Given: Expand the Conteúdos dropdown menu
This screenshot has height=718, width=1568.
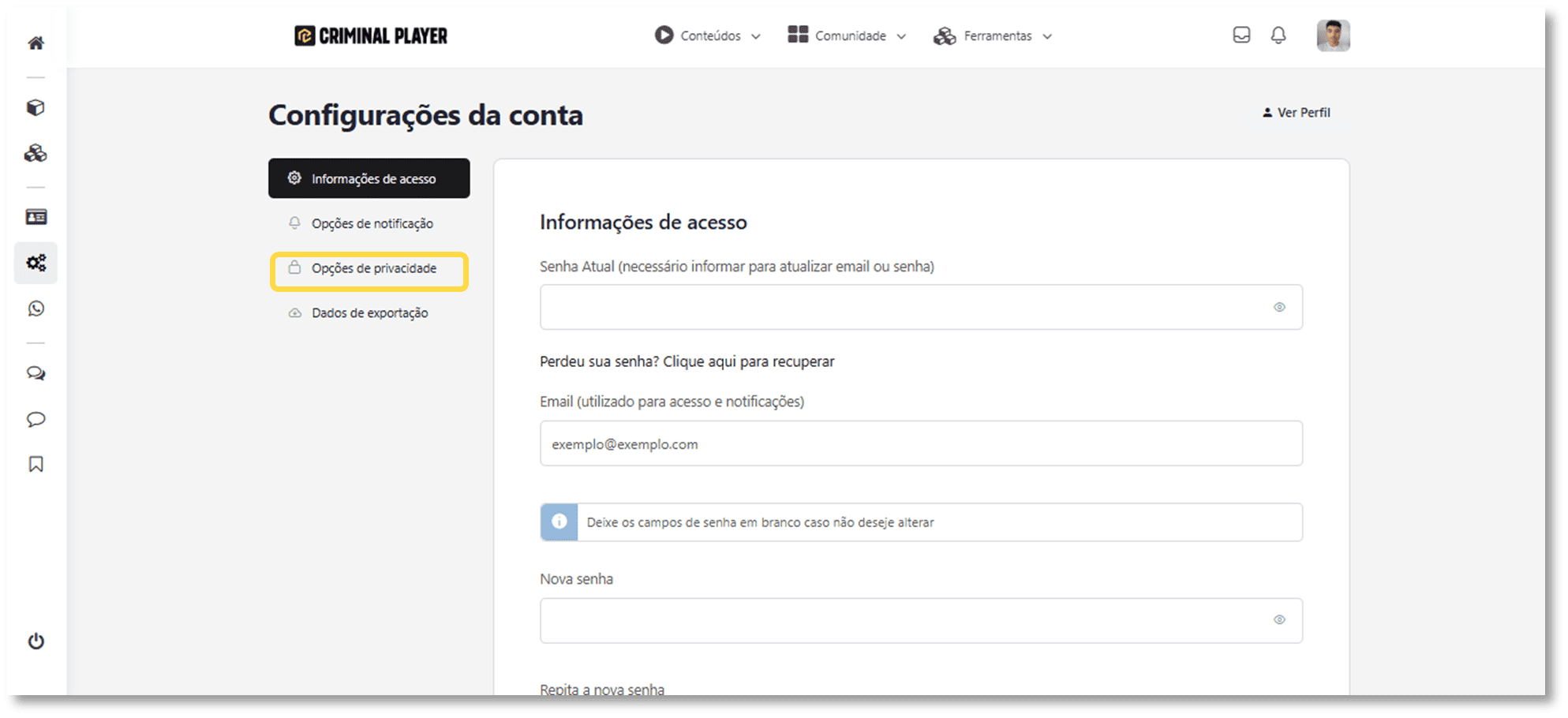Looking at the screenshot, I should point(708,36).
